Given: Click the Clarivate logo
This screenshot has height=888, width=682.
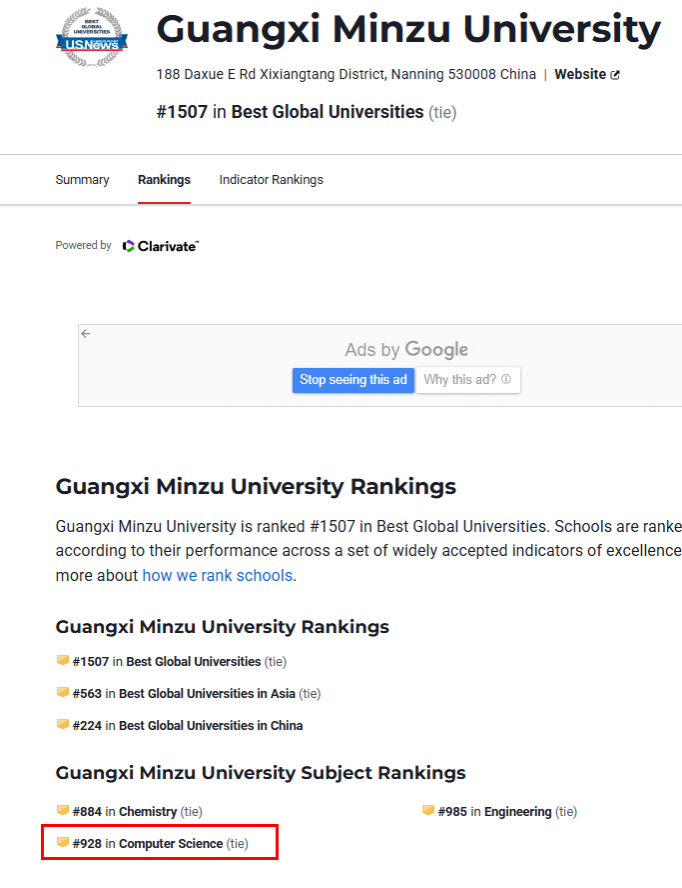Looking at the screenshot, I should point(161,246).
